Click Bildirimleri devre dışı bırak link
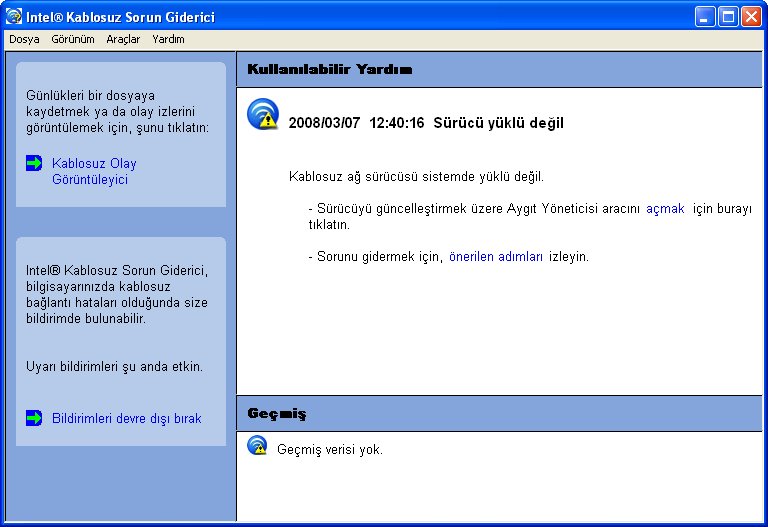This screenshot has height=527, width=768. (x=126, y=418)
